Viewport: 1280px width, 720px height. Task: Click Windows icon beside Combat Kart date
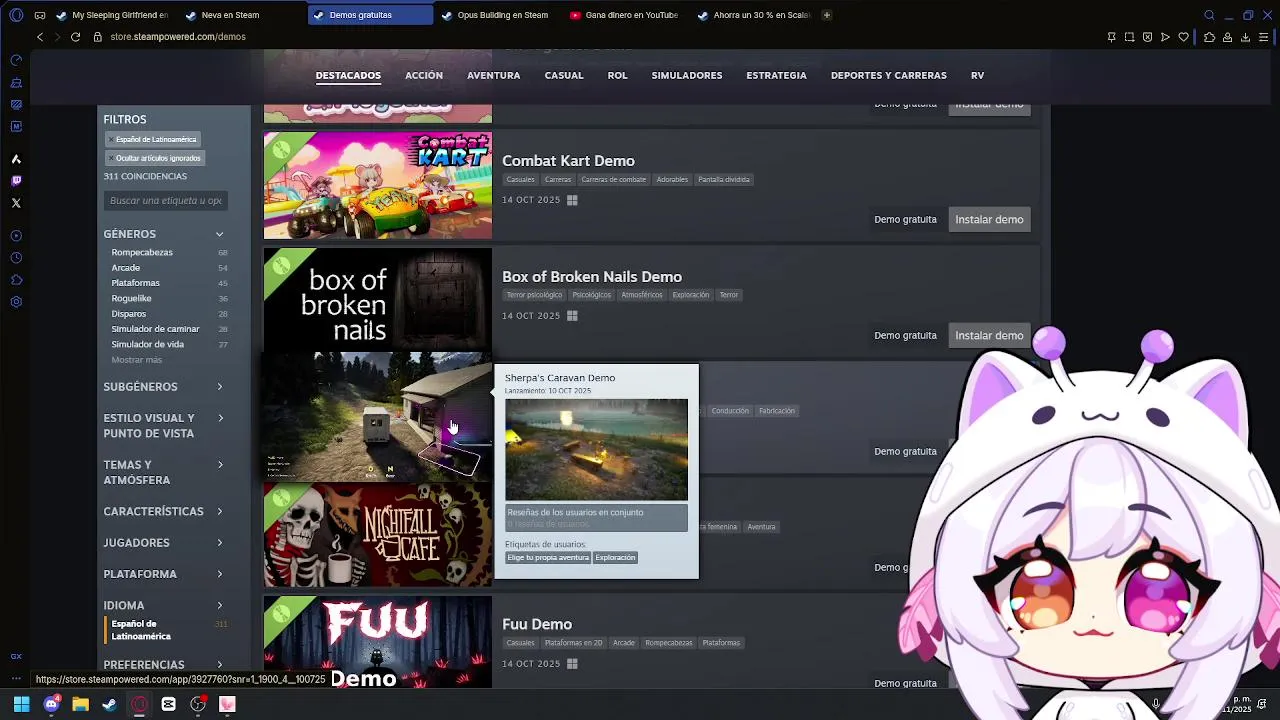(x=572, y=200)
